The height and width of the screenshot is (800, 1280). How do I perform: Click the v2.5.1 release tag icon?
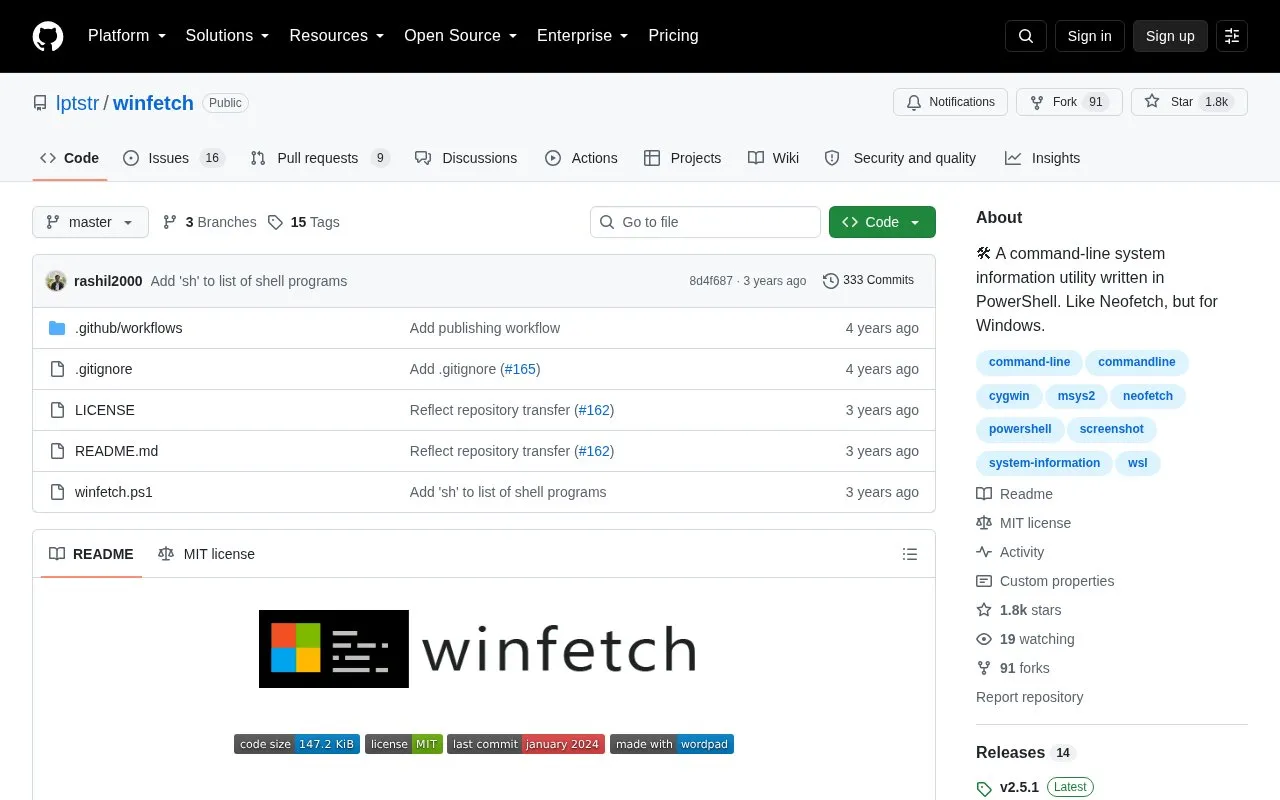tap(984, 788)
